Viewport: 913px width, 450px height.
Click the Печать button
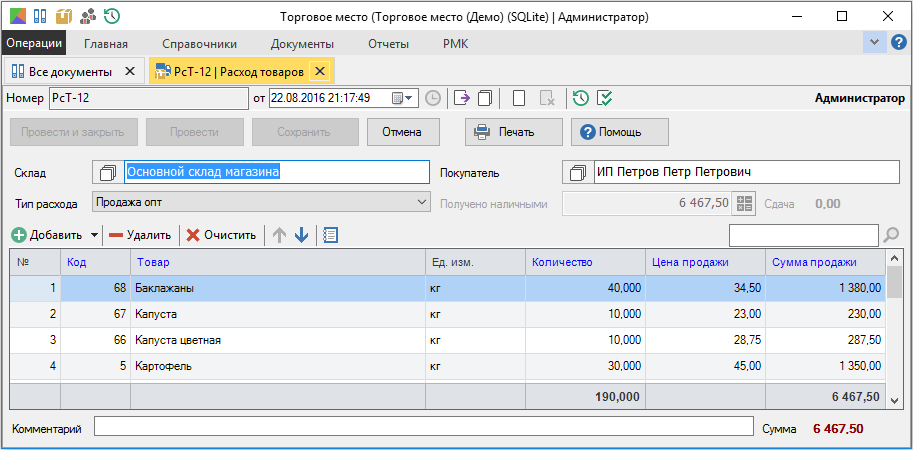[x=514, y=132]
